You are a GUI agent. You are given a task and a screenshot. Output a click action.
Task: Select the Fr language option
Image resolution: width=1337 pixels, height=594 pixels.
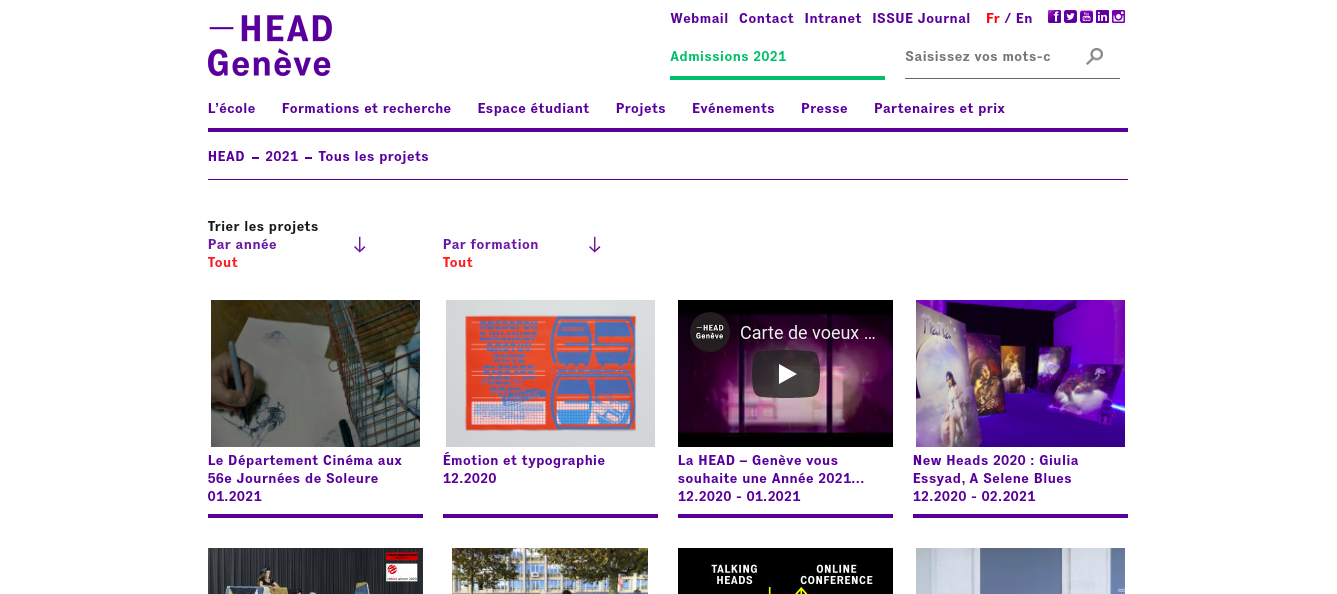tap(992, 18)
